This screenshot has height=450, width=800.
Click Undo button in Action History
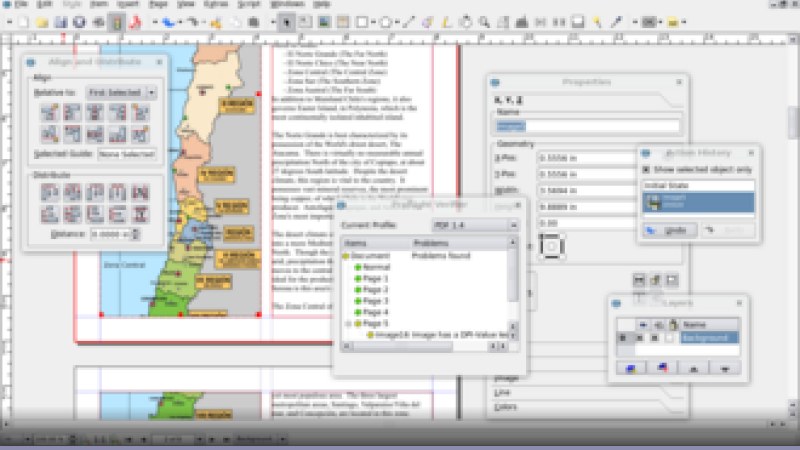coord(670,231)
